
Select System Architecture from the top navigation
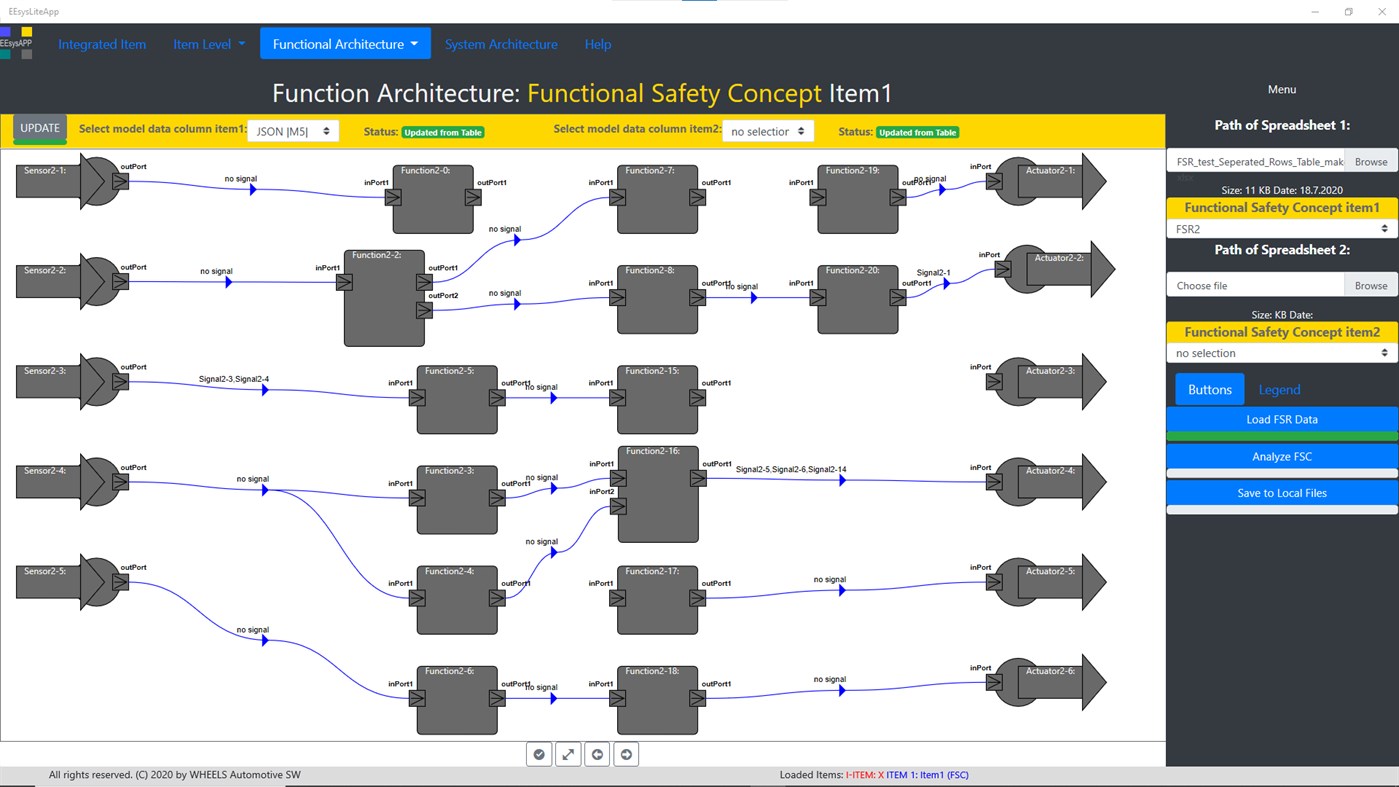pos(501,43)
